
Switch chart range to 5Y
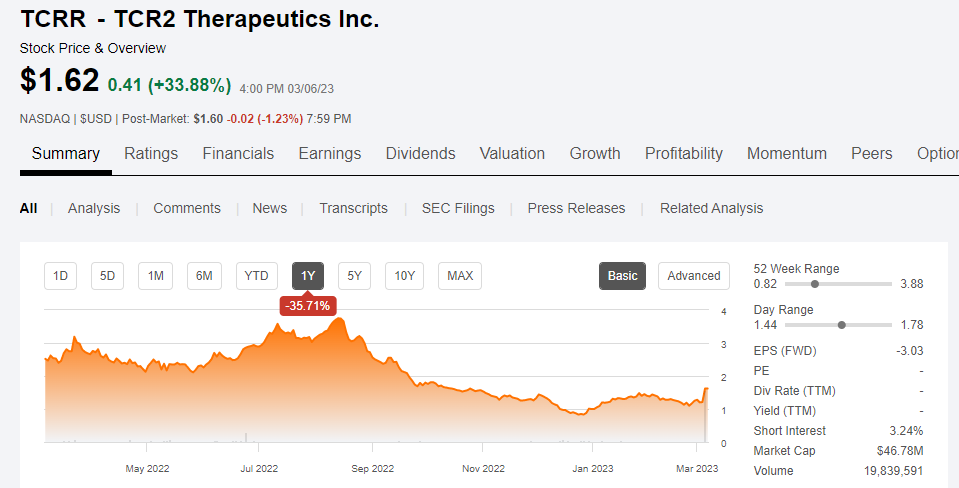click(355, 276)
